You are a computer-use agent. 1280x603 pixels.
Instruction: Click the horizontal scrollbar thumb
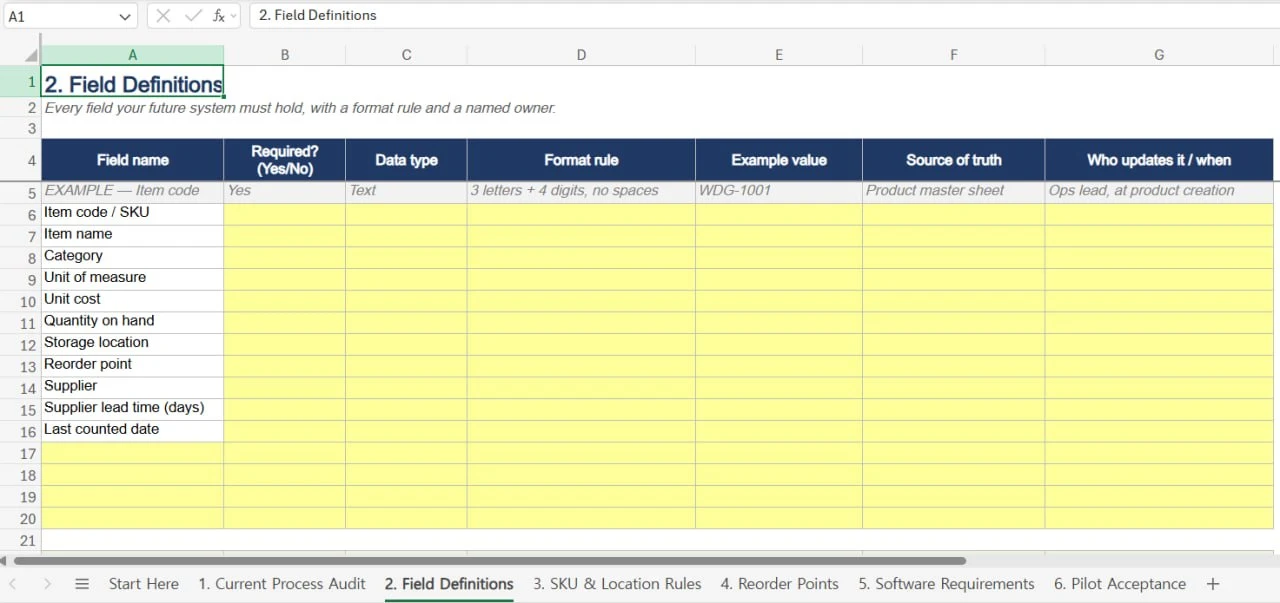pyautogui.click(x=490, y=561)
